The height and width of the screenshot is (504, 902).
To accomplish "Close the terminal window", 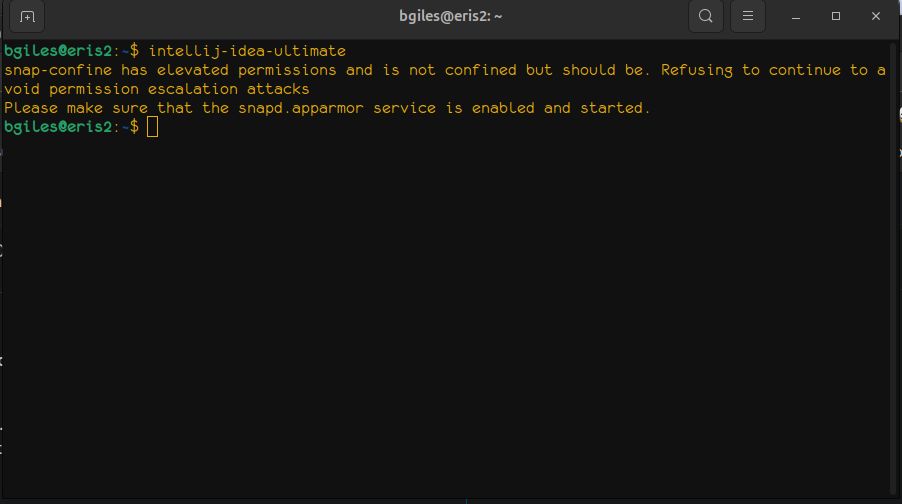I will pos(876,17).
